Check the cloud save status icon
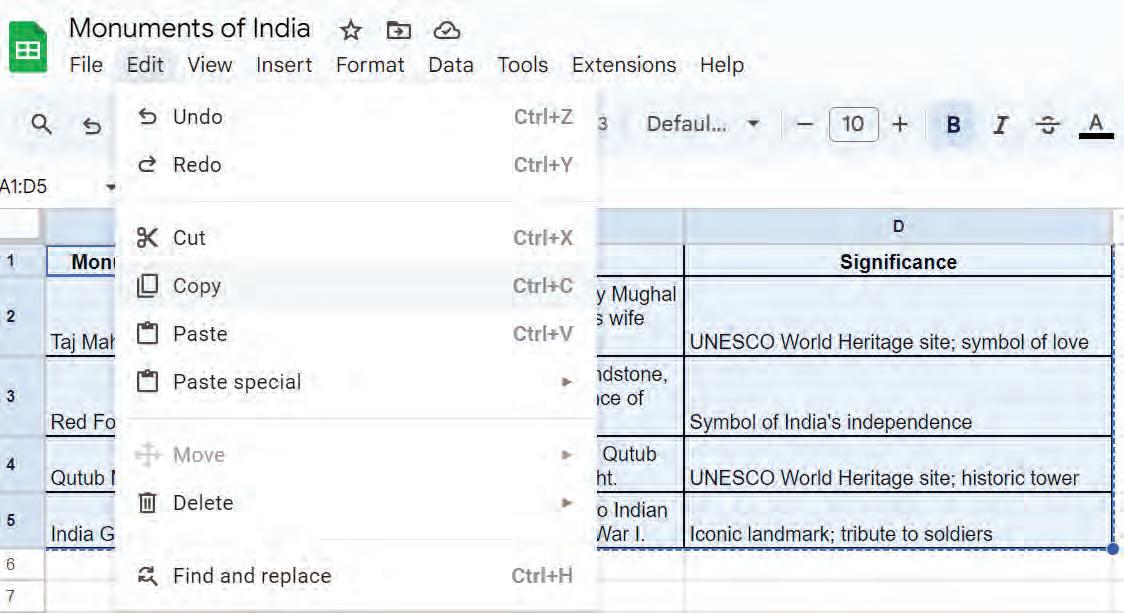The height and width of the screenshot is (613, 1124). pos(447,30)
